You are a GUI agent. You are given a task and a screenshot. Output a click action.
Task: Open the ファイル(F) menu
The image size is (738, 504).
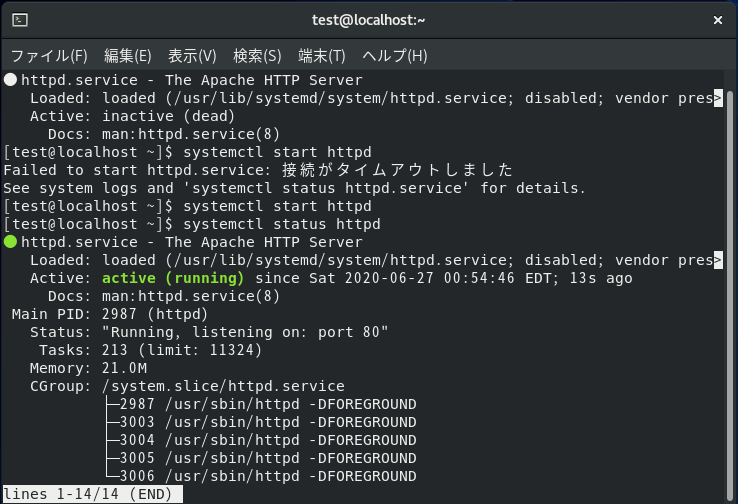tap(49, 56)
